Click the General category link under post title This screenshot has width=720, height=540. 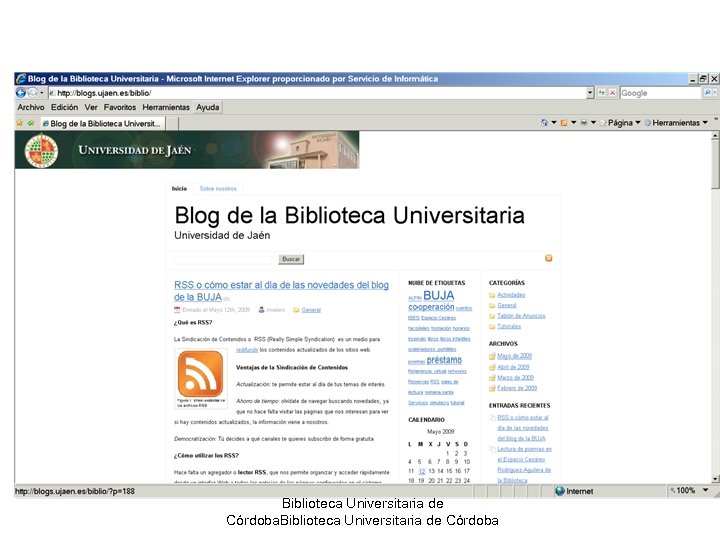pyautogui.click(x=311, y=310)
